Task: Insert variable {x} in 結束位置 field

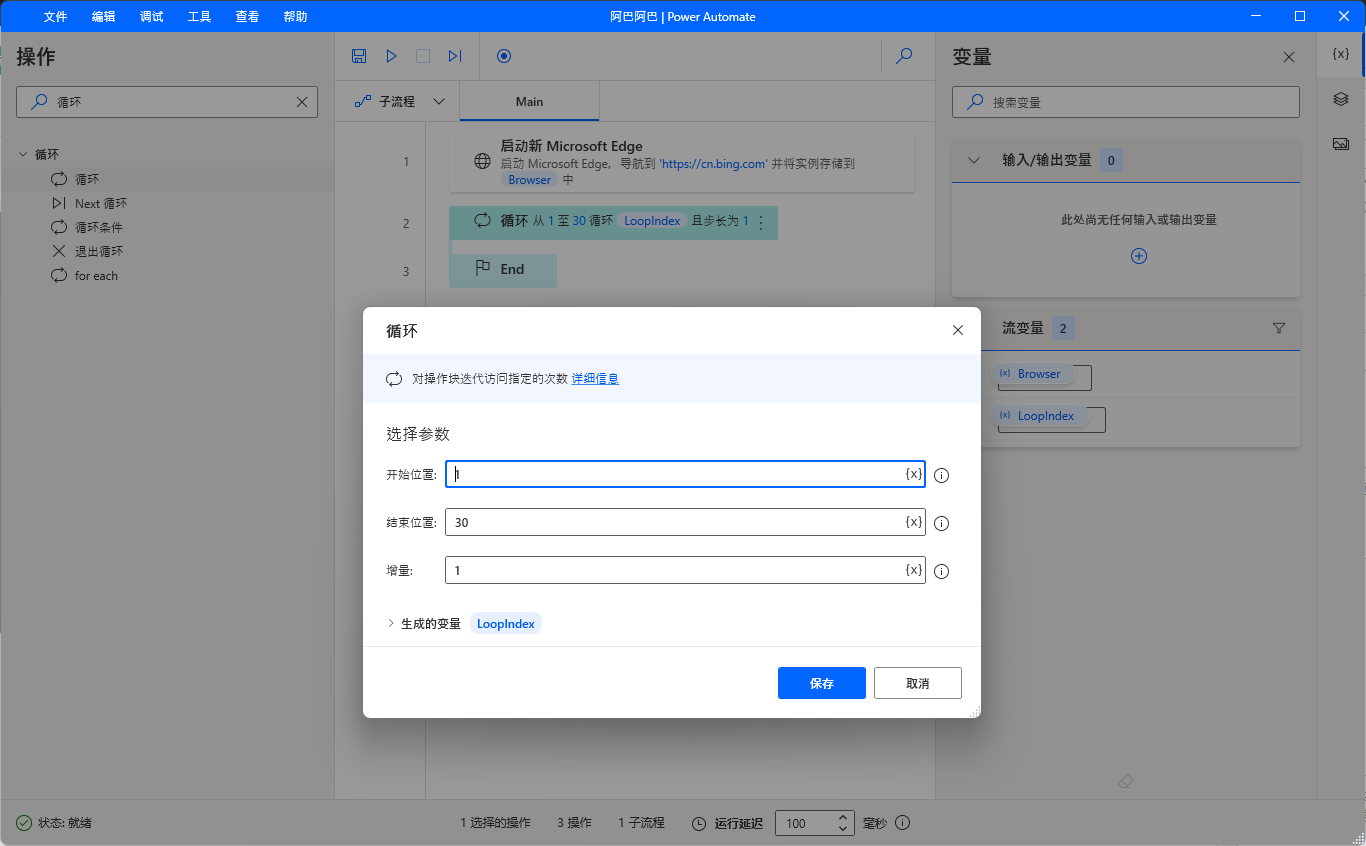Action: [x=913, y=522]
